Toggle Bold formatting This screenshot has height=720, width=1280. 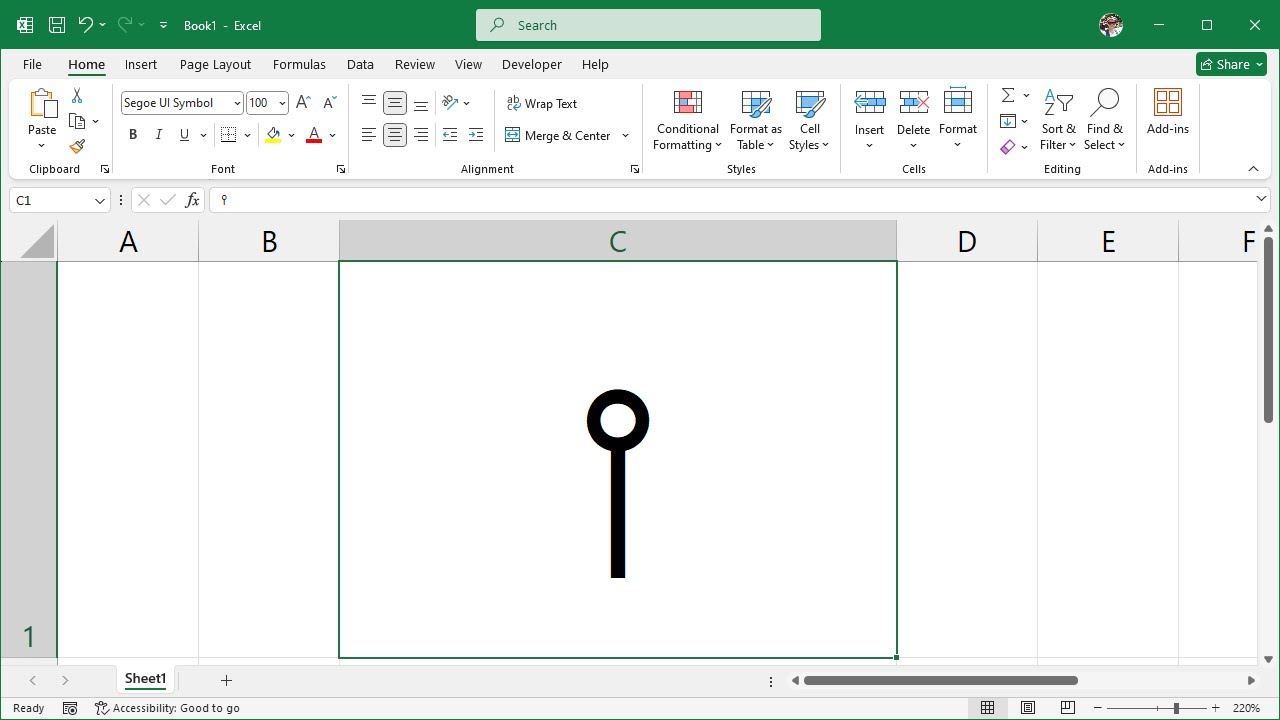click(x=132, y=135)
